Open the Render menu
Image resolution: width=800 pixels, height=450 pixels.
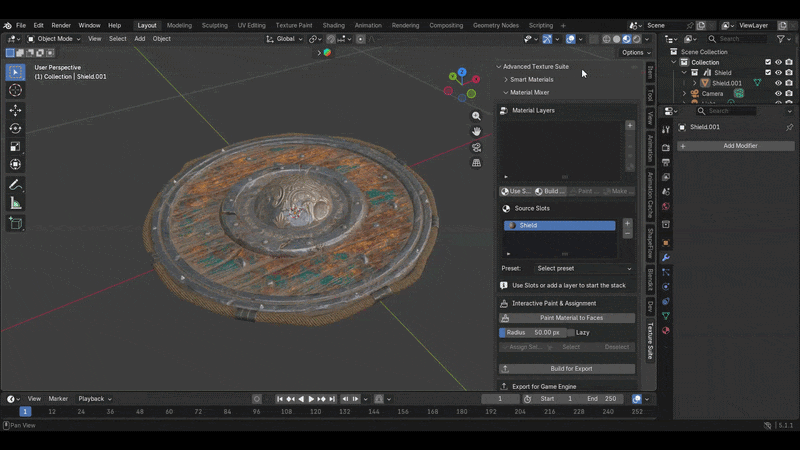(61, 26)
